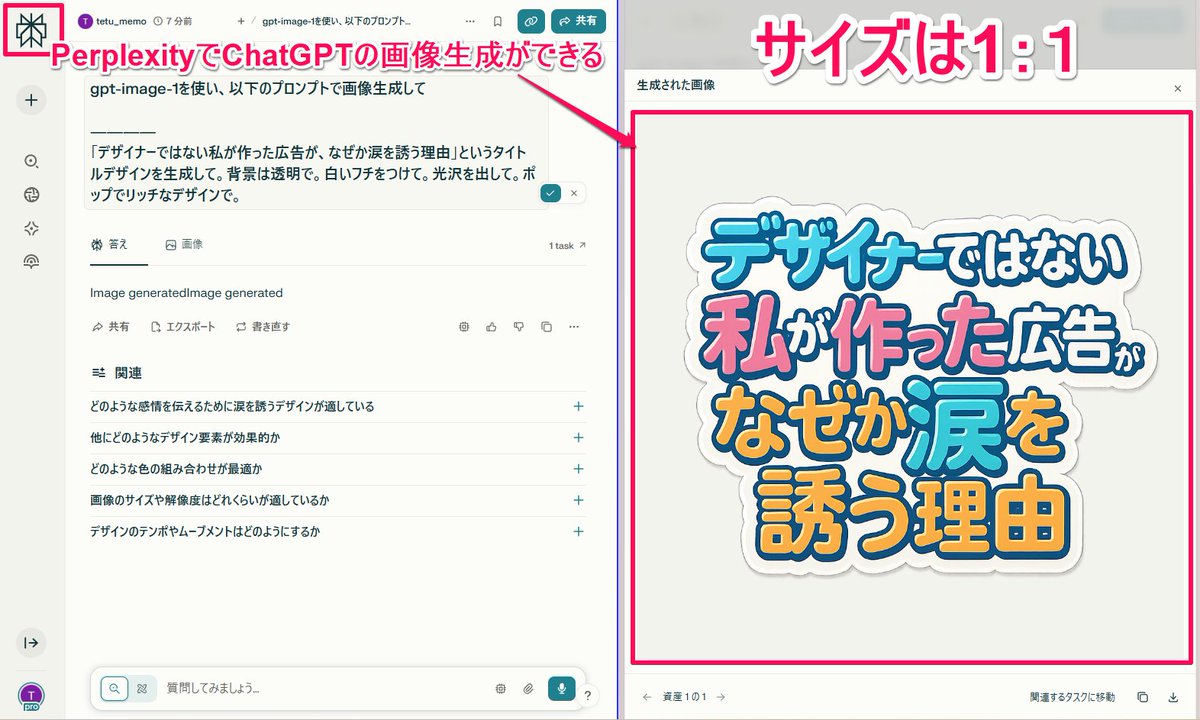Expand the related question about 涙を誘うデザイン
Image resolution: width=1200 pixels, height=720 pixels.
pos(578,406)
